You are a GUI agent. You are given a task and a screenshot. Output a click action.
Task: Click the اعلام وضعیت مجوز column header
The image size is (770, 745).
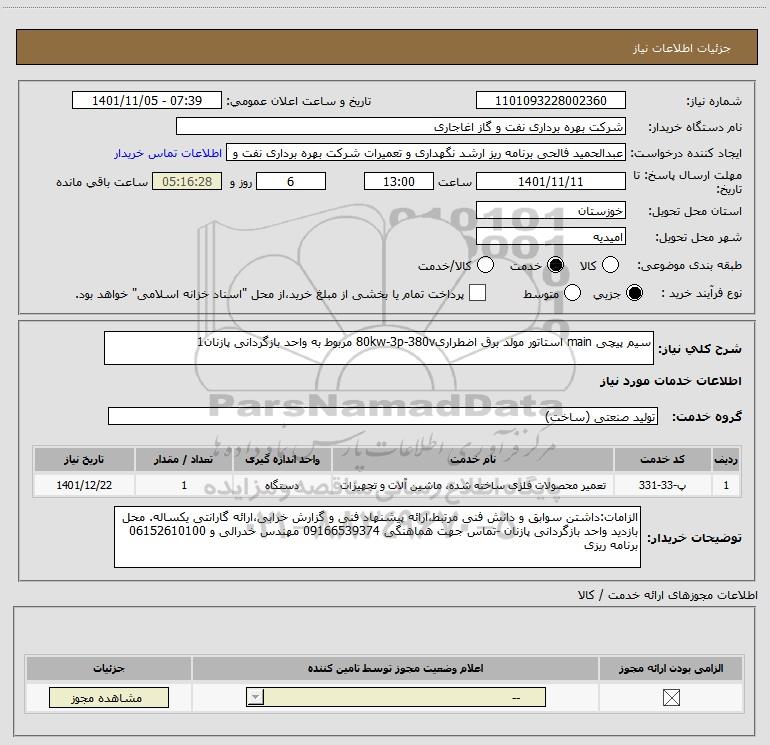click(395, 668)
